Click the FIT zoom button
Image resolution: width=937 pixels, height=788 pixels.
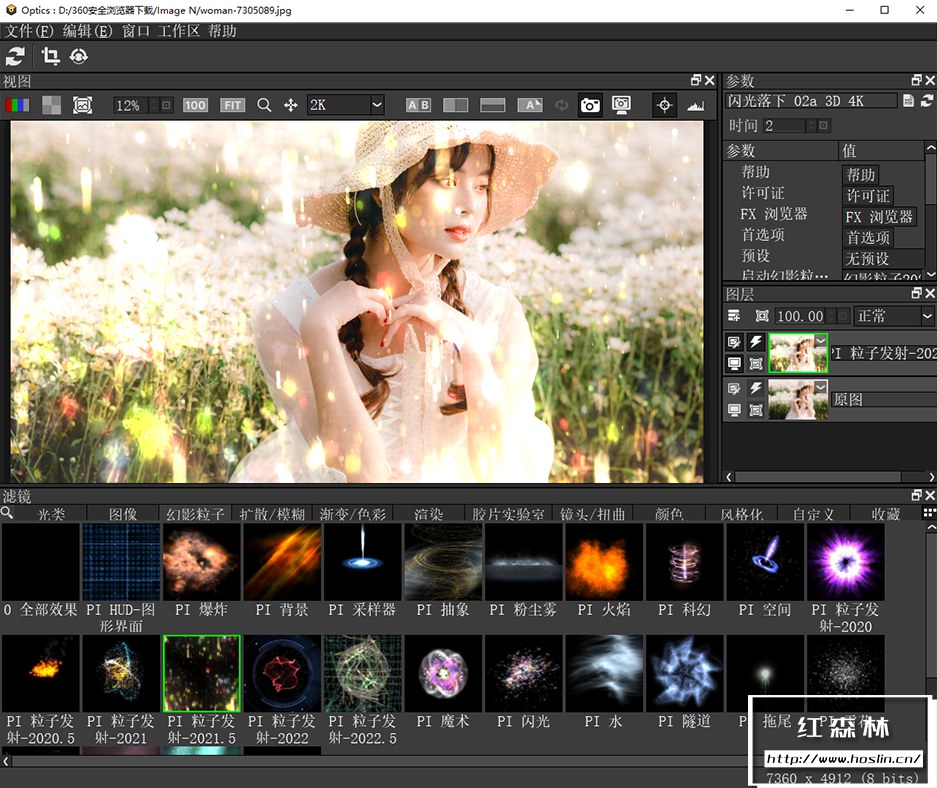232,105
